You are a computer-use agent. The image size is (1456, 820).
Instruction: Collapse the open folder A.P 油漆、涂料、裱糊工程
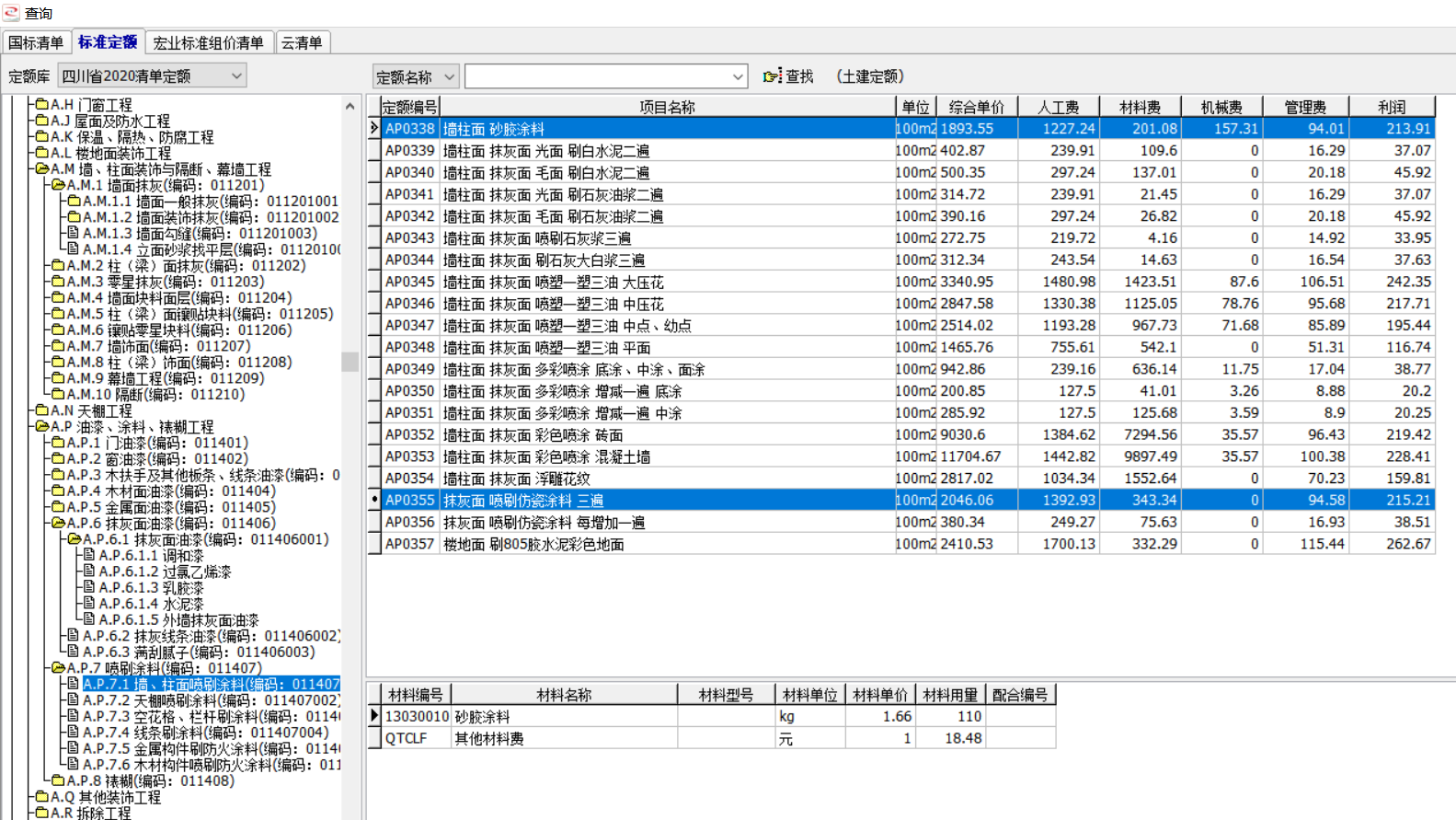coord(41,426)
